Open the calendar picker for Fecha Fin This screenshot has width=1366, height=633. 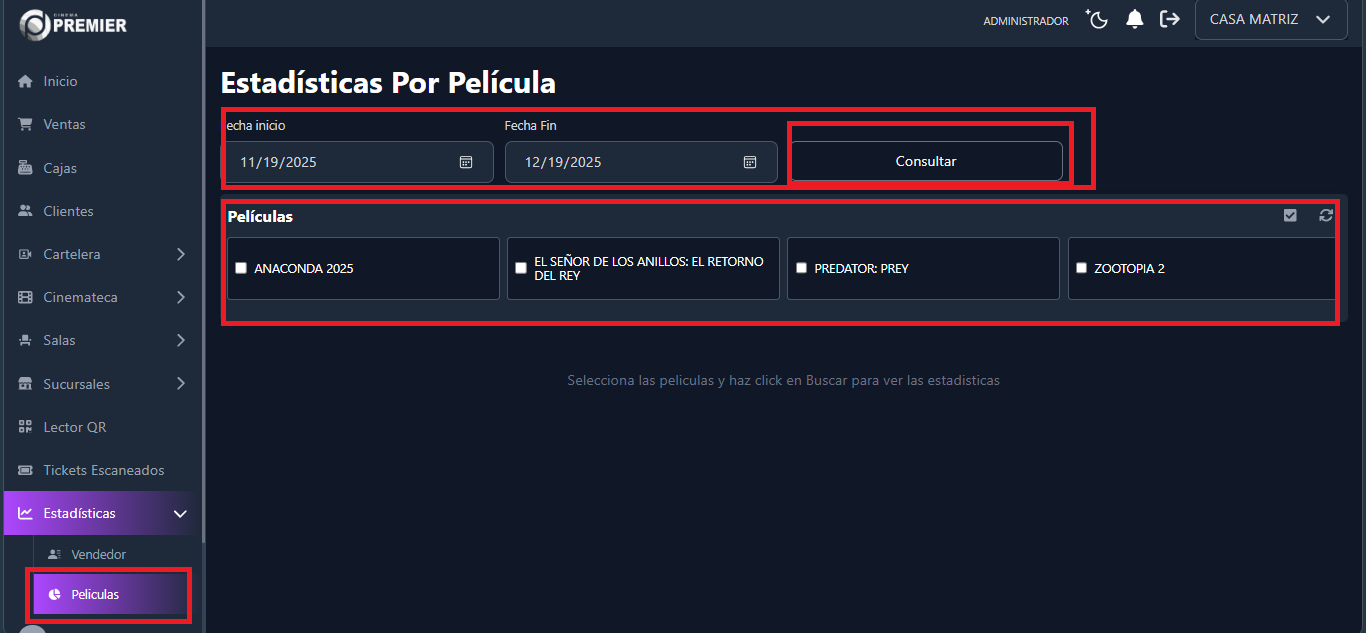[x=750, y=161]
